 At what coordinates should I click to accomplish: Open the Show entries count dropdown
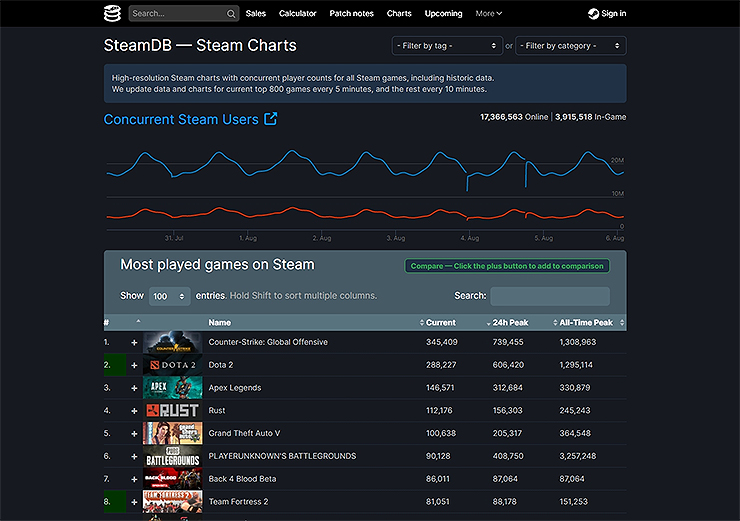click(x=169, y=296)
